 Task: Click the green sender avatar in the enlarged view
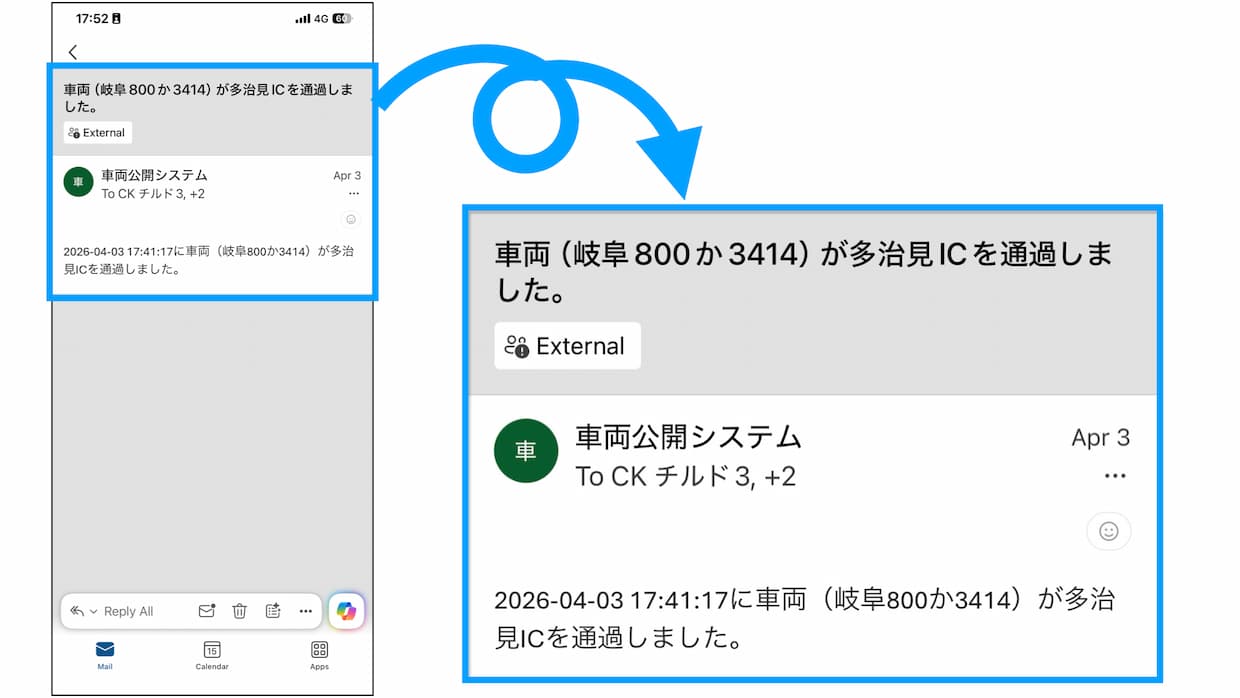pyautogui.click(x=525, y=451)
